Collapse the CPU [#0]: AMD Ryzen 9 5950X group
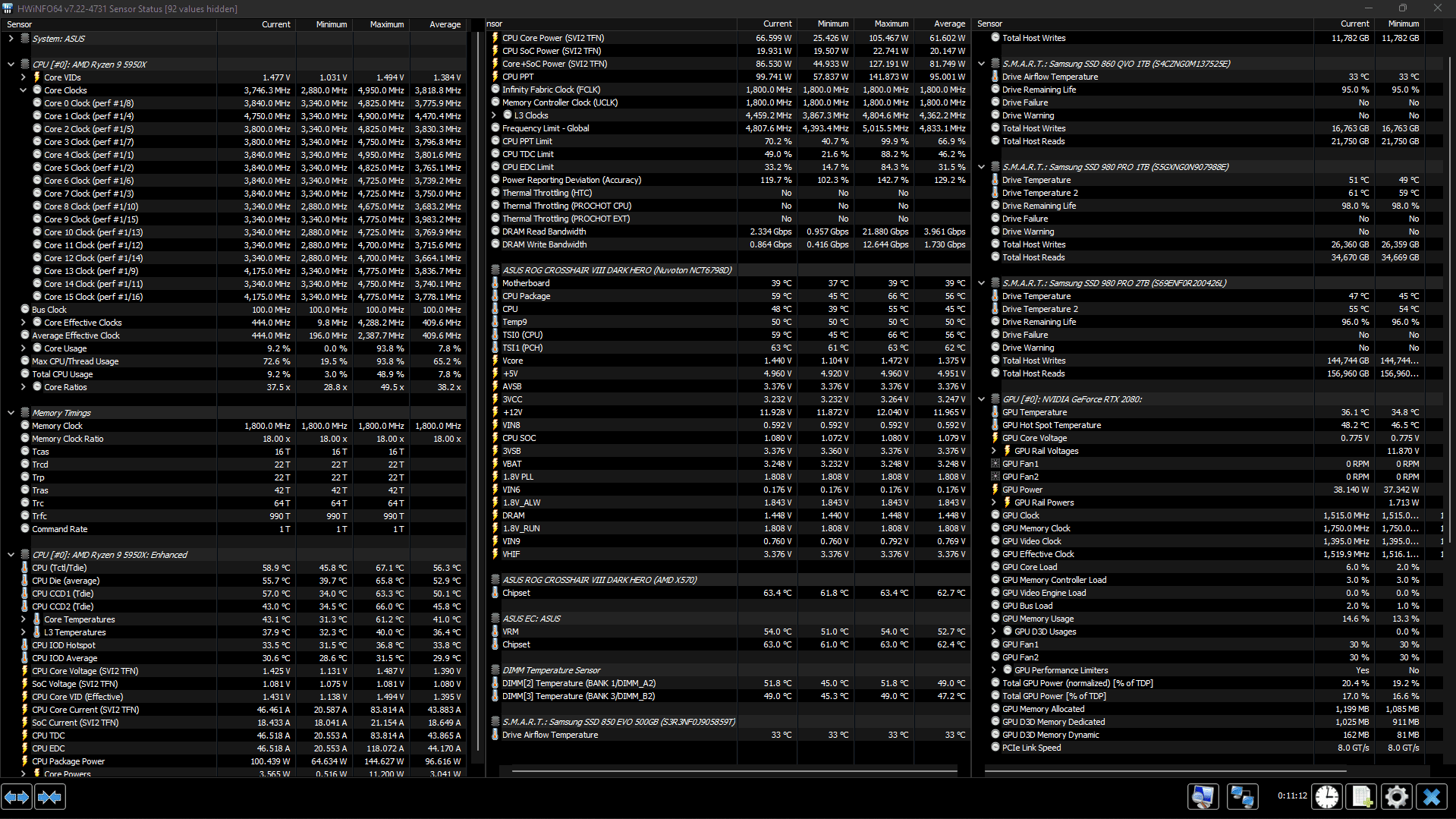This screenshot has height=819, width=1456. click(x=11, y=65)
